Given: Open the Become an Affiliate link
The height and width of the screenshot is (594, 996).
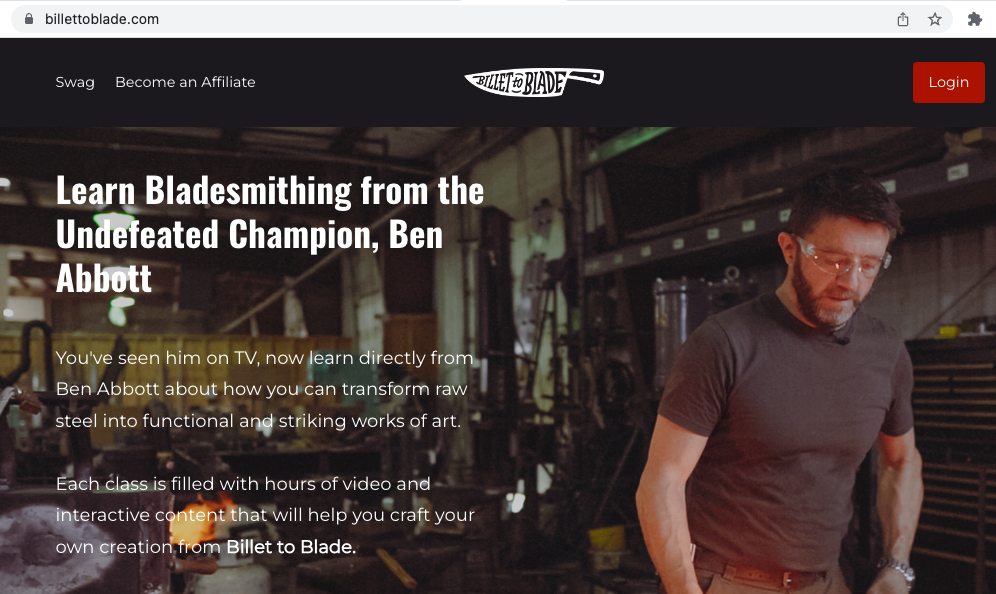Looking at the screenshot, I should (x=185, y=82).
